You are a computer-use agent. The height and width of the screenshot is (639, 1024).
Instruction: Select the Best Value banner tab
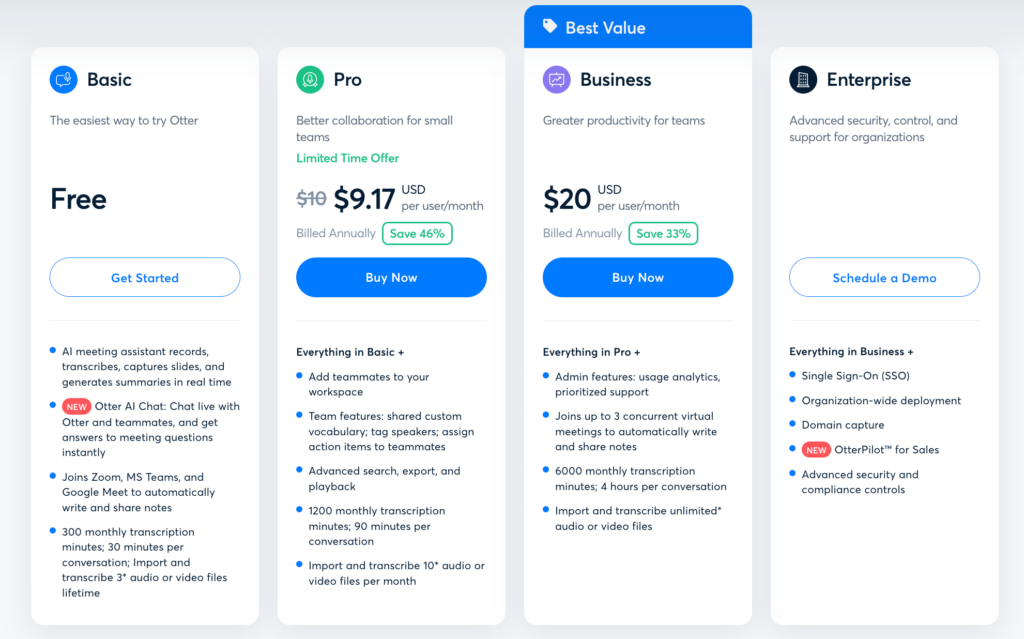637,27
